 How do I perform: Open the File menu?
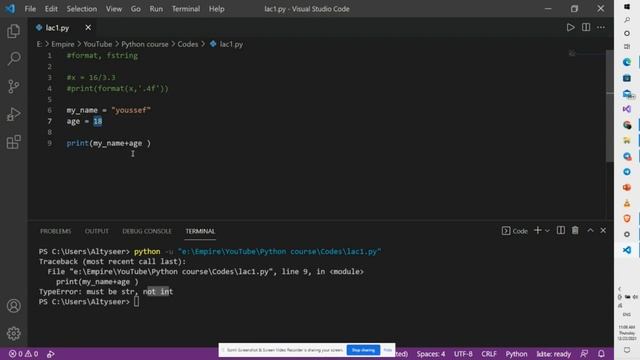tap(30, 9)
